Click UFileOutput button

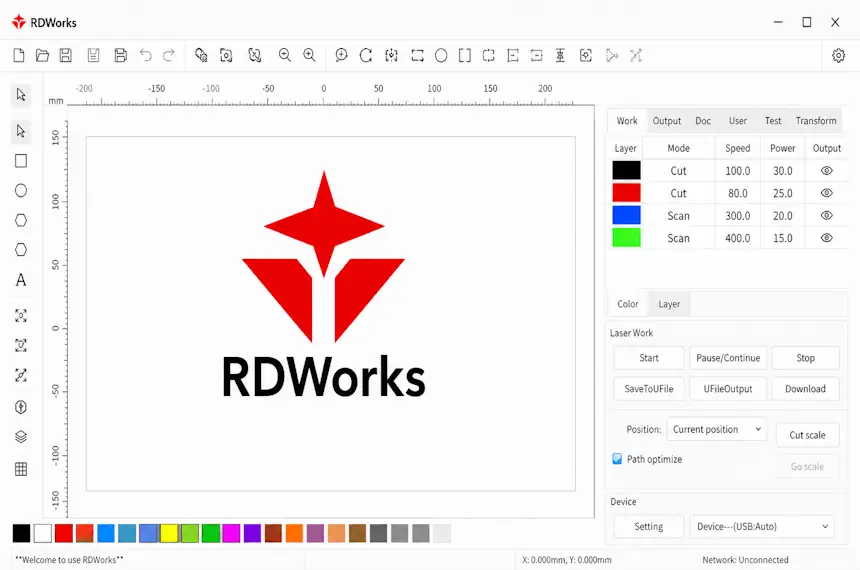(x=728, y=388)
